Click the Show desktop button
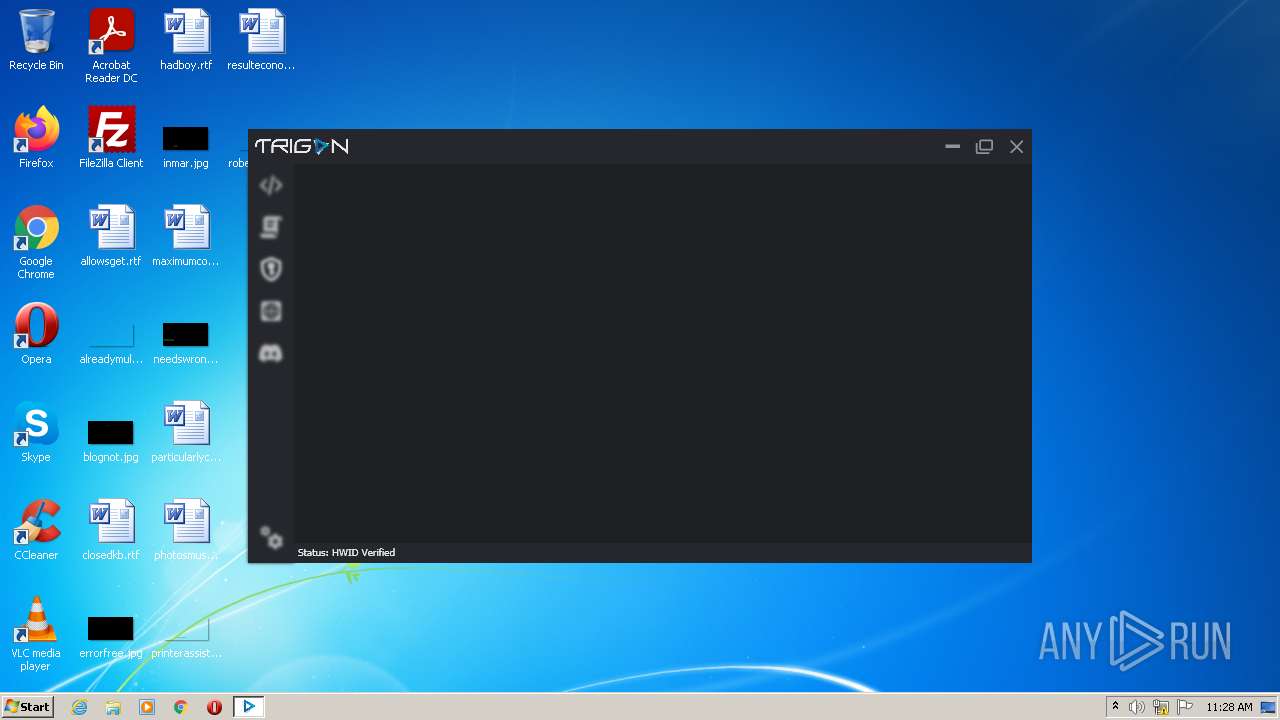 (1270, 707)
